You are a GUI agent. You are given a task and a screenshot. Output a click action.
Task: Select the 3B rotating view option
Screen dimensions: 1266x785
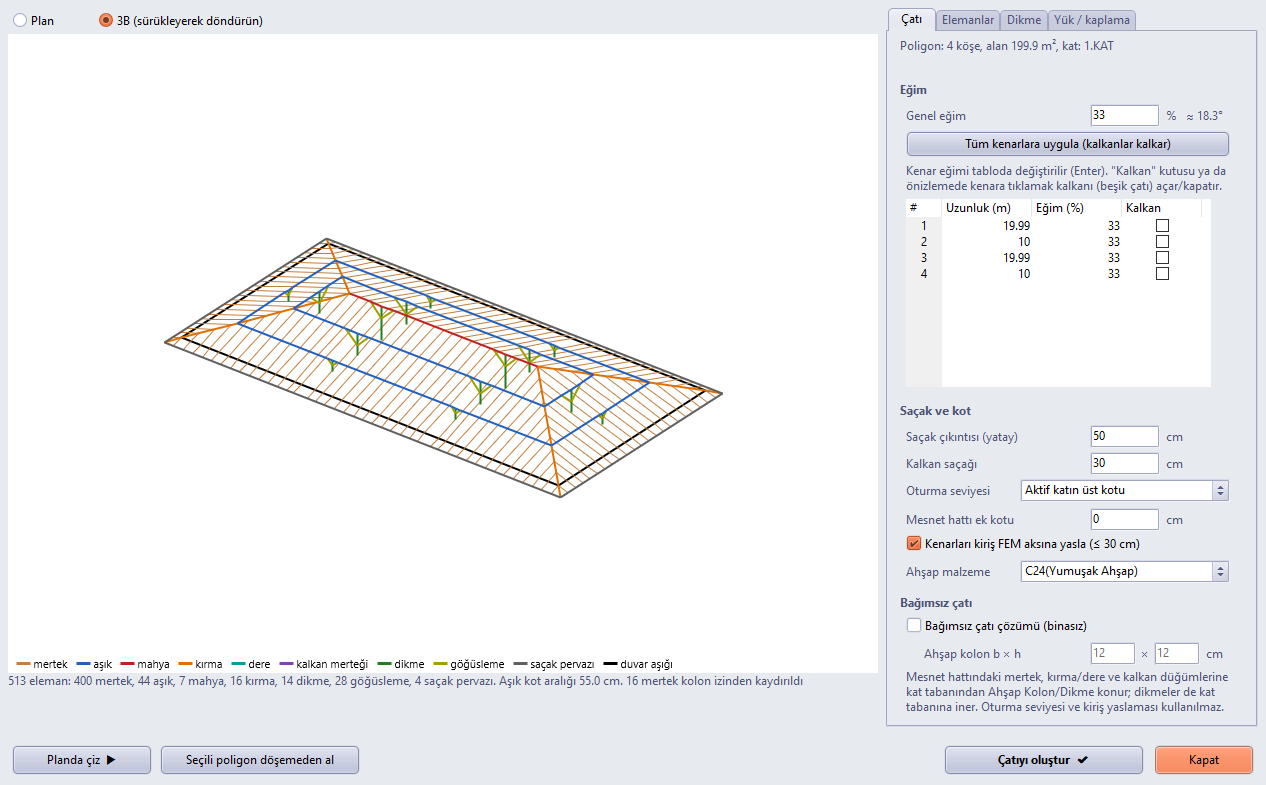pyautogui.click(x=106, y=20)
